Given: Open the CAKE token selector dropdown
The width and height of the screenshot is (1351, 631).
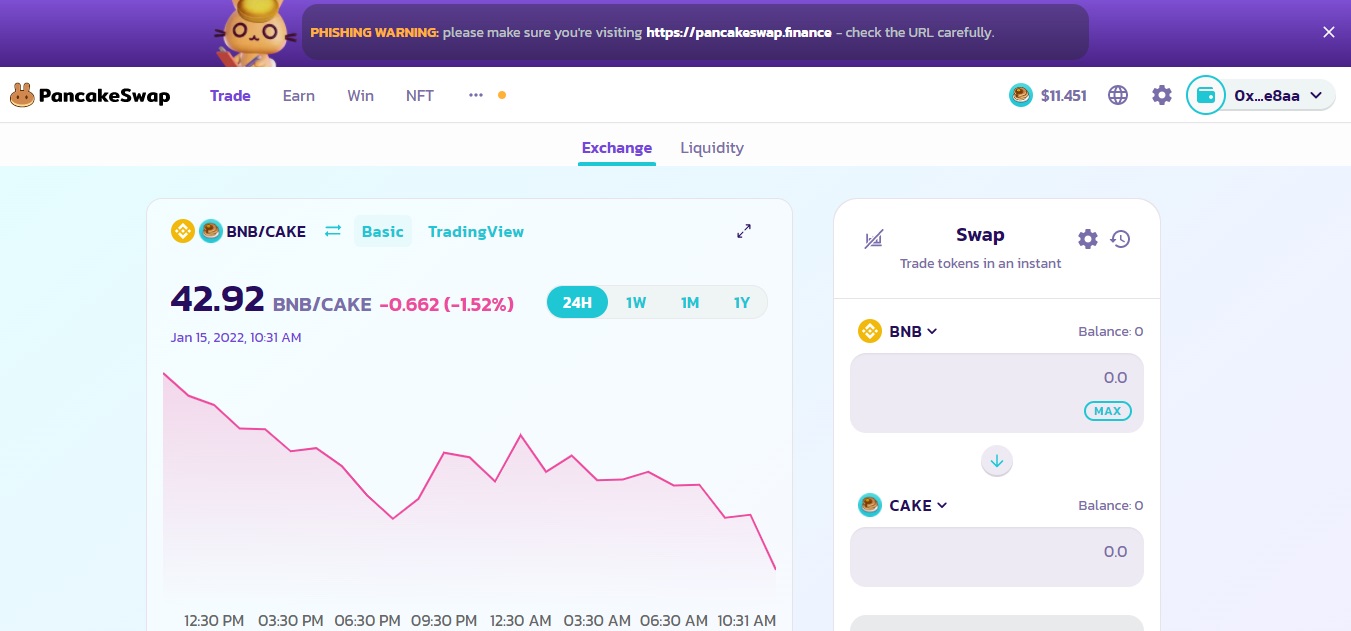Looking at the screenshot, I should coord(903,505).
